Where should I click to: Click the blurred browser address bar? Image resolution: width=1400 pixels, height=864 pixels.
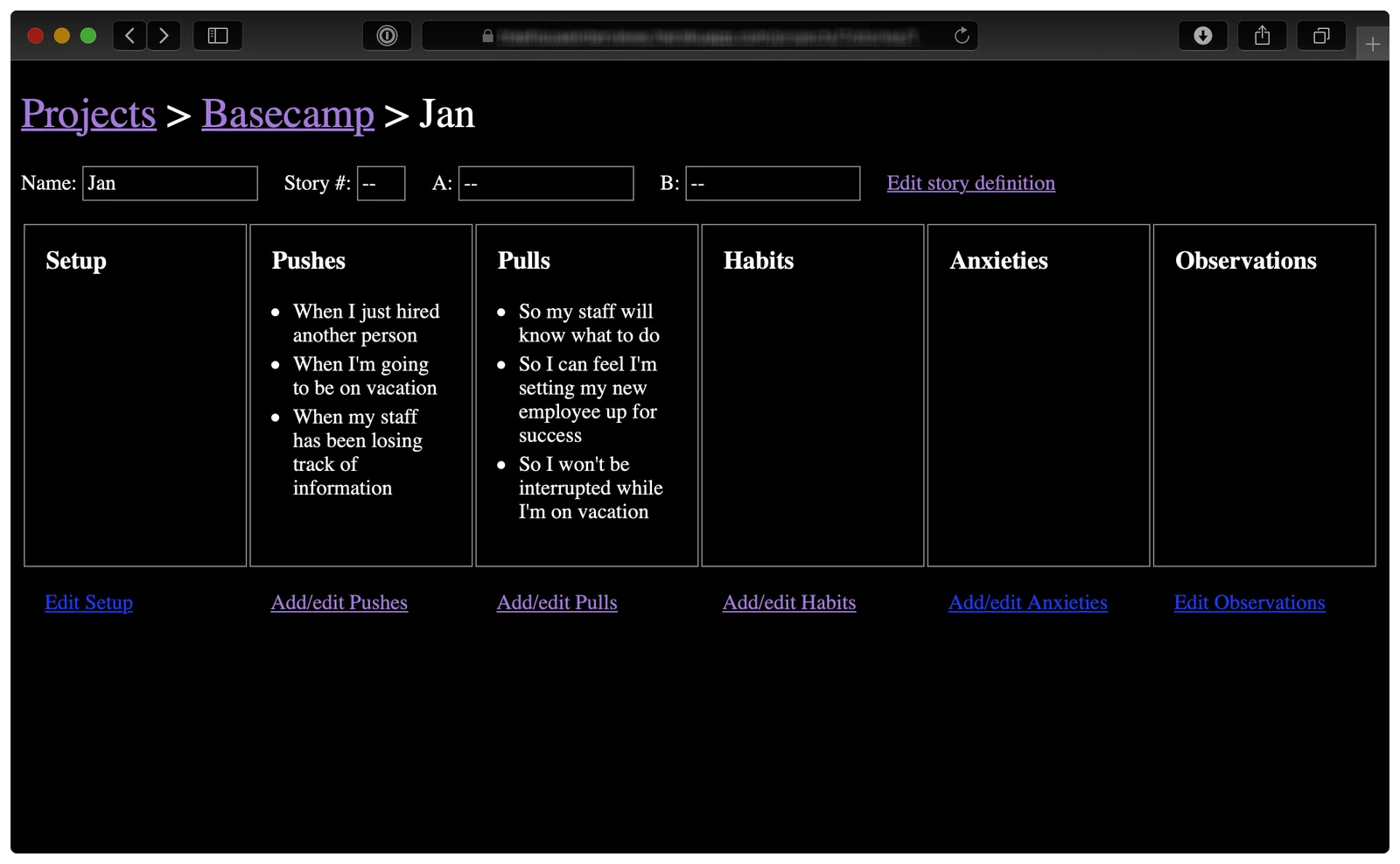point(700,36)
